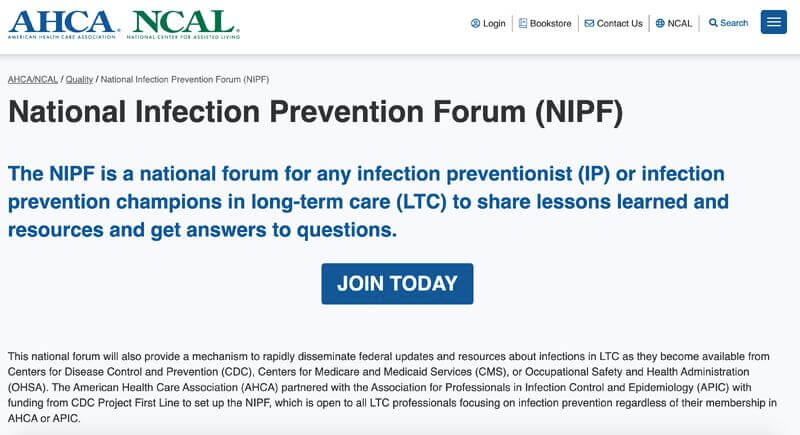Go to the Quality breadcrumb link
This screenshot has height=435, width=800.
79,79
